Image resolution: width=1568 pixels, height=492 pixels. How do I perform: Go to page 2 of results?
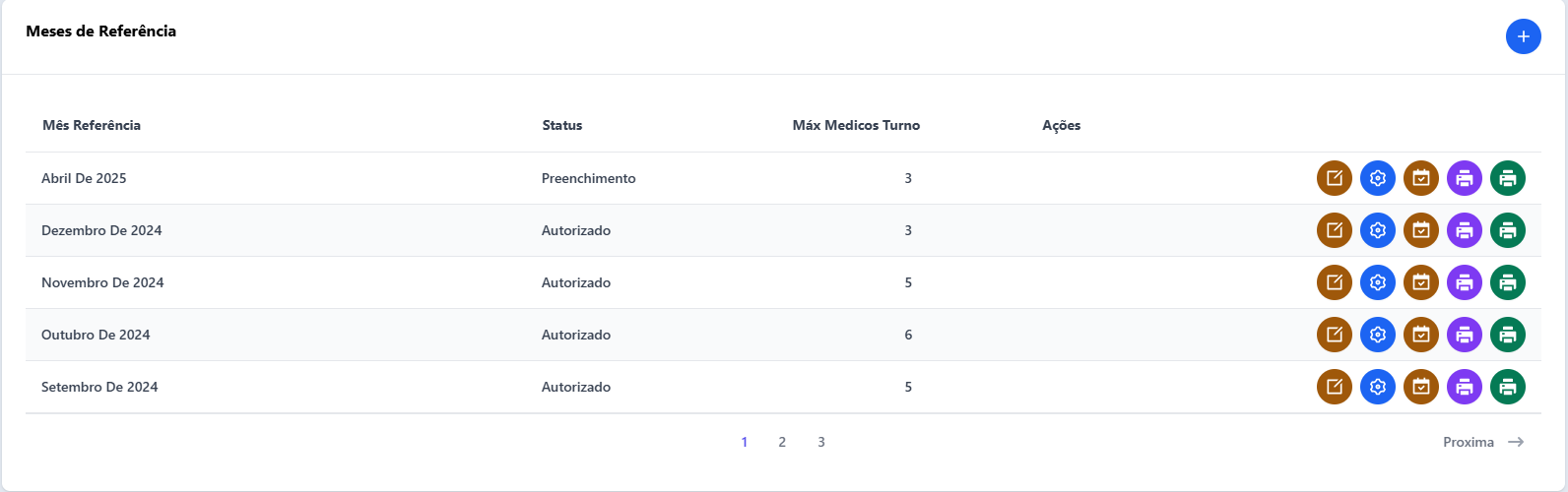782,442
